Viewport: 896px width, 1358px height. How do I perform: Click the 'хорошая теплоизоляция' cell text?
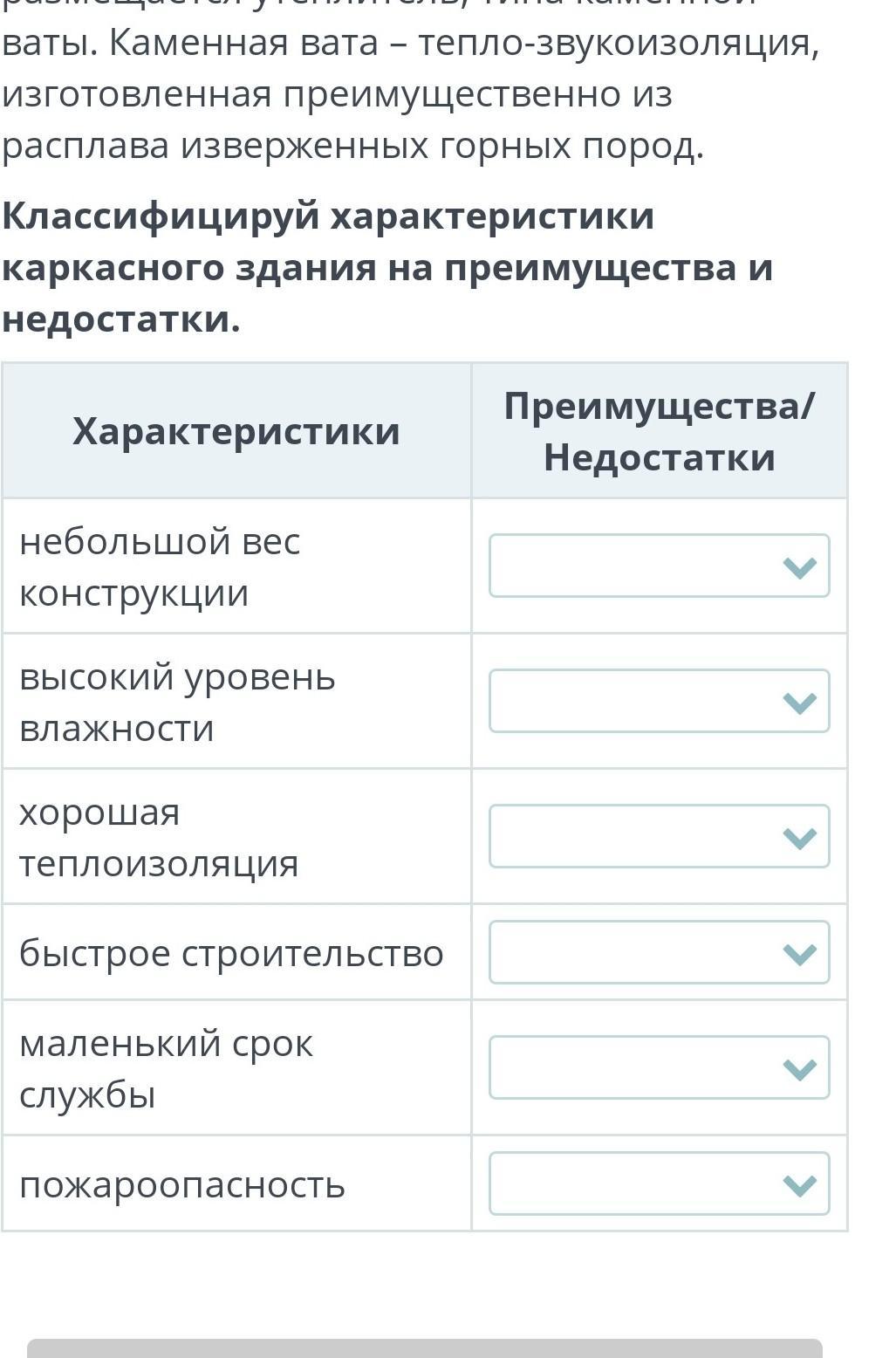click(159, 838)
